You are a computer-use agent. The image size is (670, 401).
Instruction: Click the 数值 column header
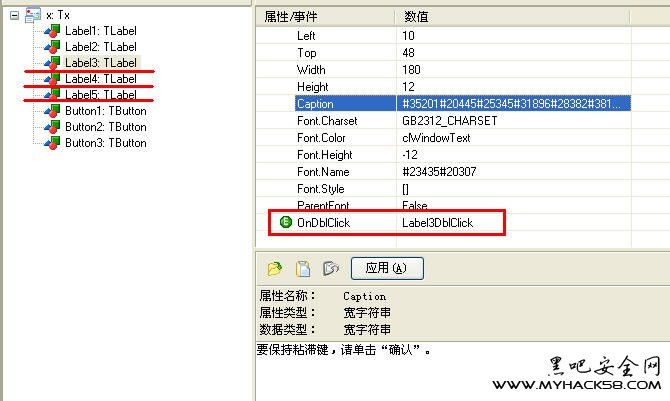[x=418, y=17]
